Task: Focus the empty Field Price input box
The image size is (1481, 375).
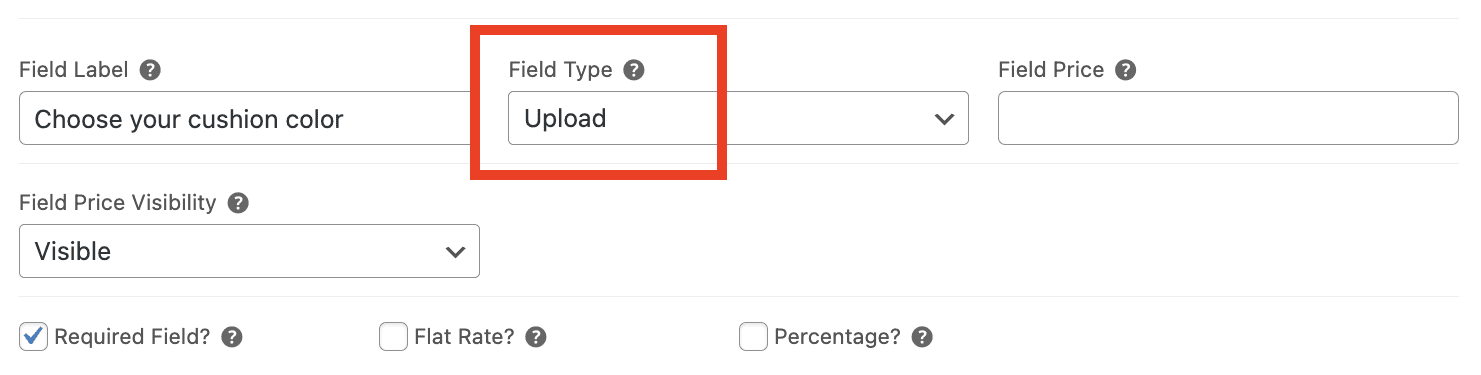Action: 1228,118
